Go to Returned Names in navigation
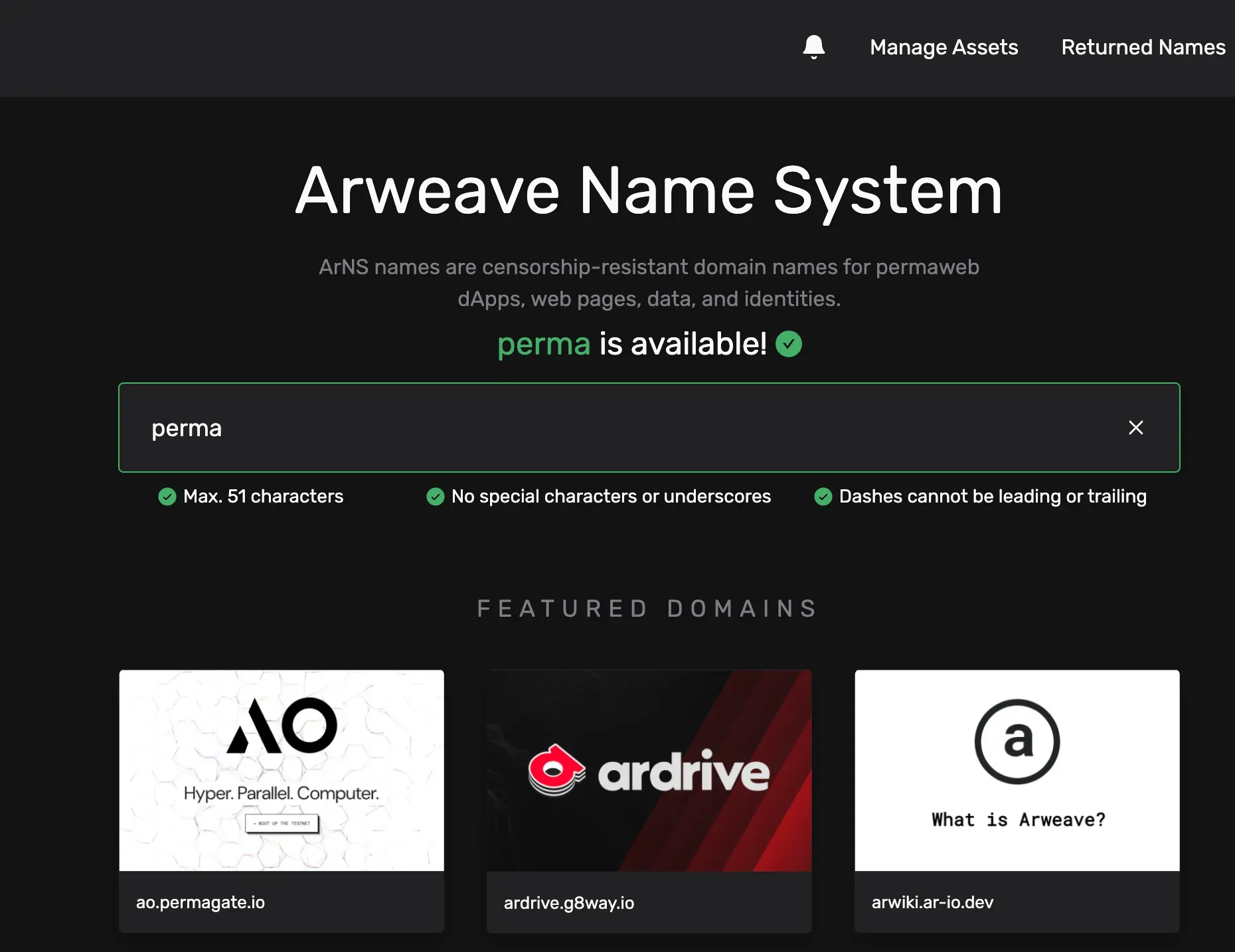Screen dimensions: 1235x952 point(1143,47)
